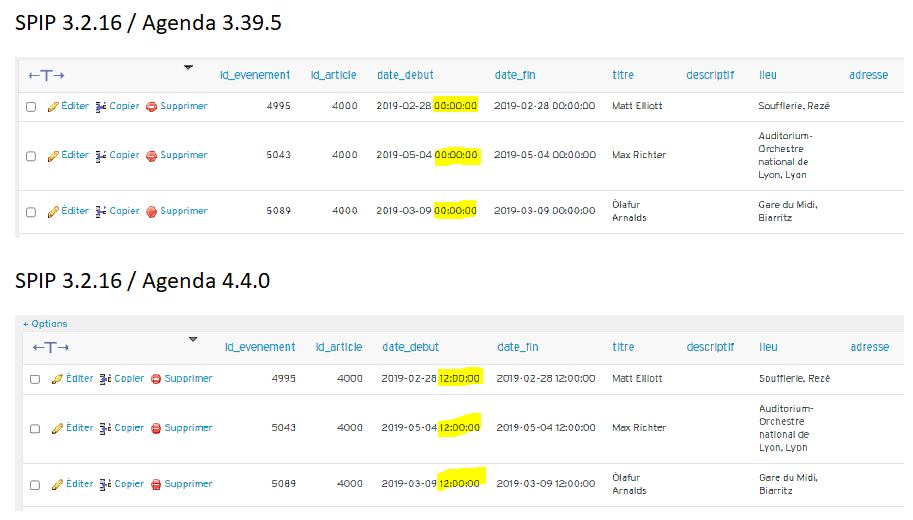Viewport: 913px width, 520px height.
Task: Click titre cell 'Max Richter' in bottom table
Action: [x=639, y=428]
